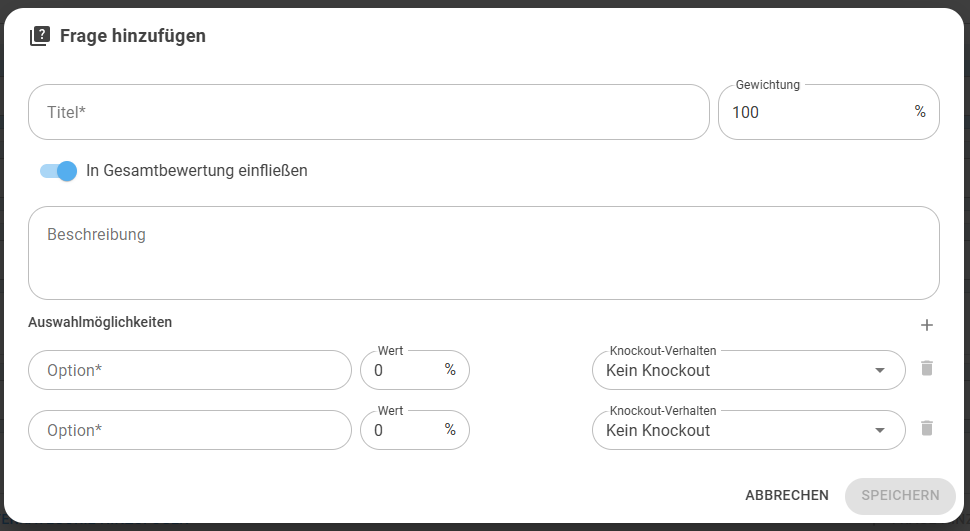Click percent symbol in second Wert field
Viewport: 970px width, 531px height.
pyautogui.click(x=450, y=430)
